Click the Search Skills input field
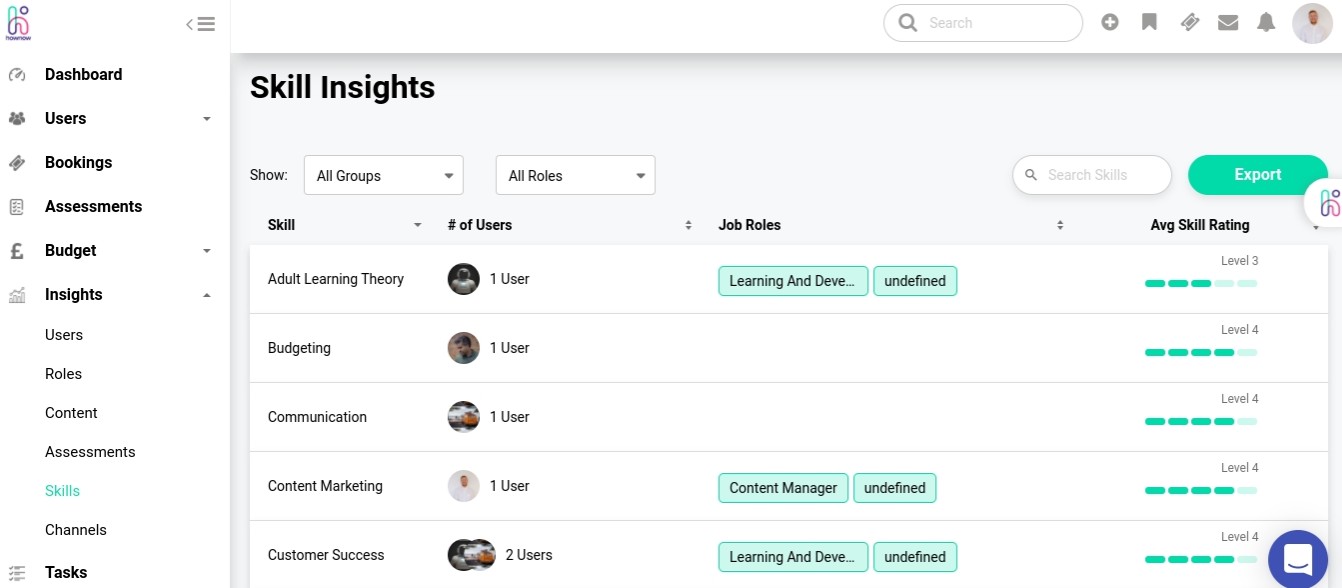Screen dimensions: 1342x588 (1100, 175)
